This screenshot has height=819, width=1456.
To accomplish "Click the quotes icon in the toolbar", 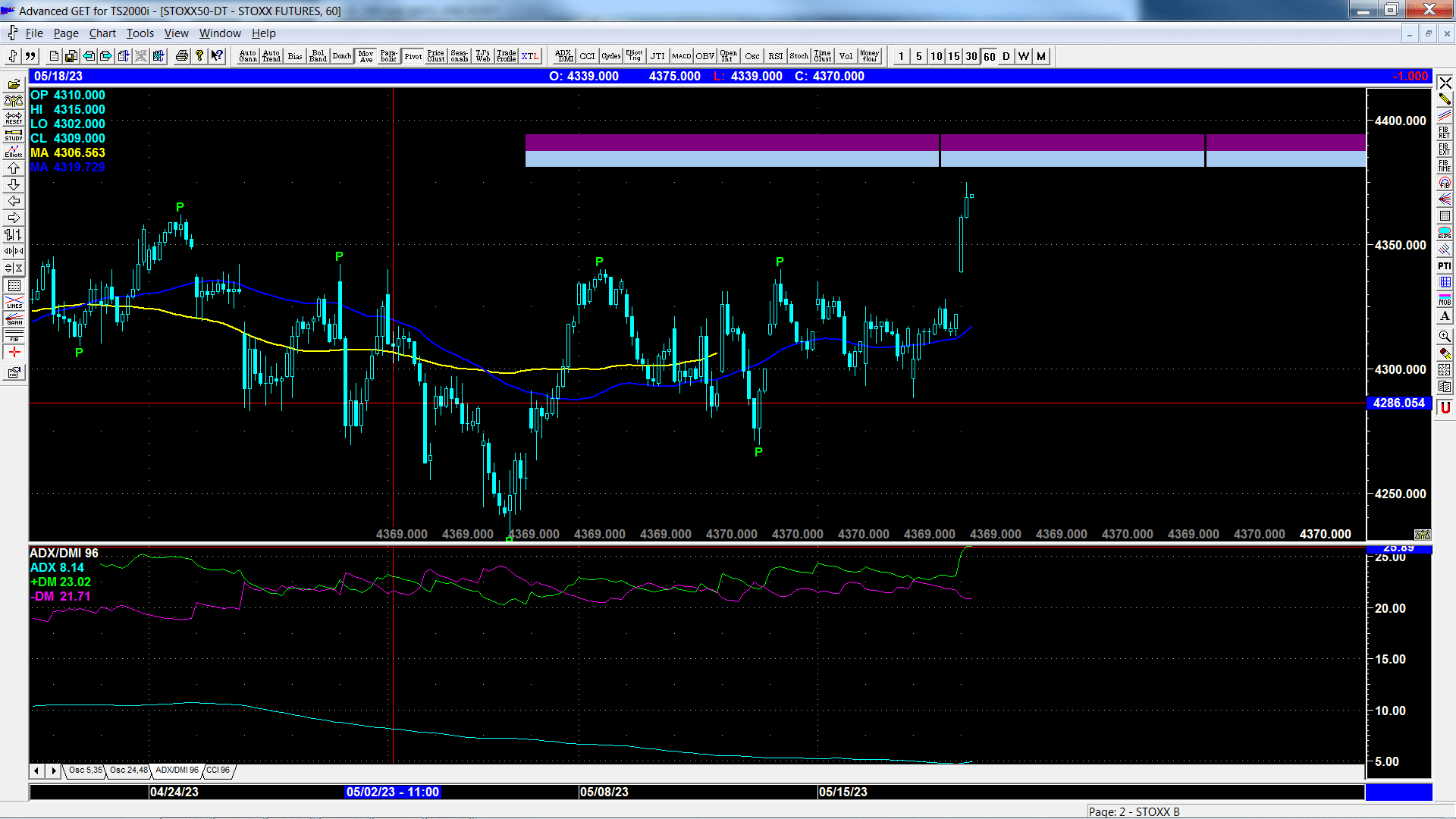I will [x=30, y=56].
